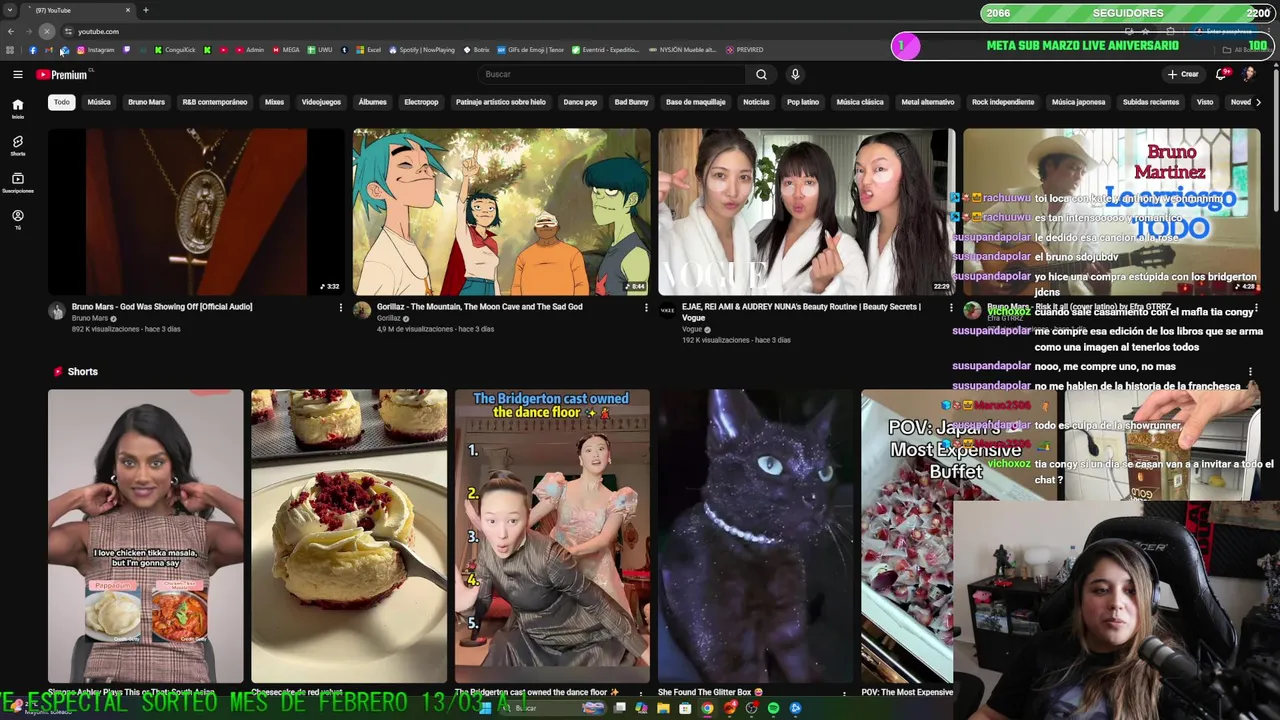This screenshot has width=1280, height=720.
Task: Close the YouTube browser tab
Action: (128, 10)
